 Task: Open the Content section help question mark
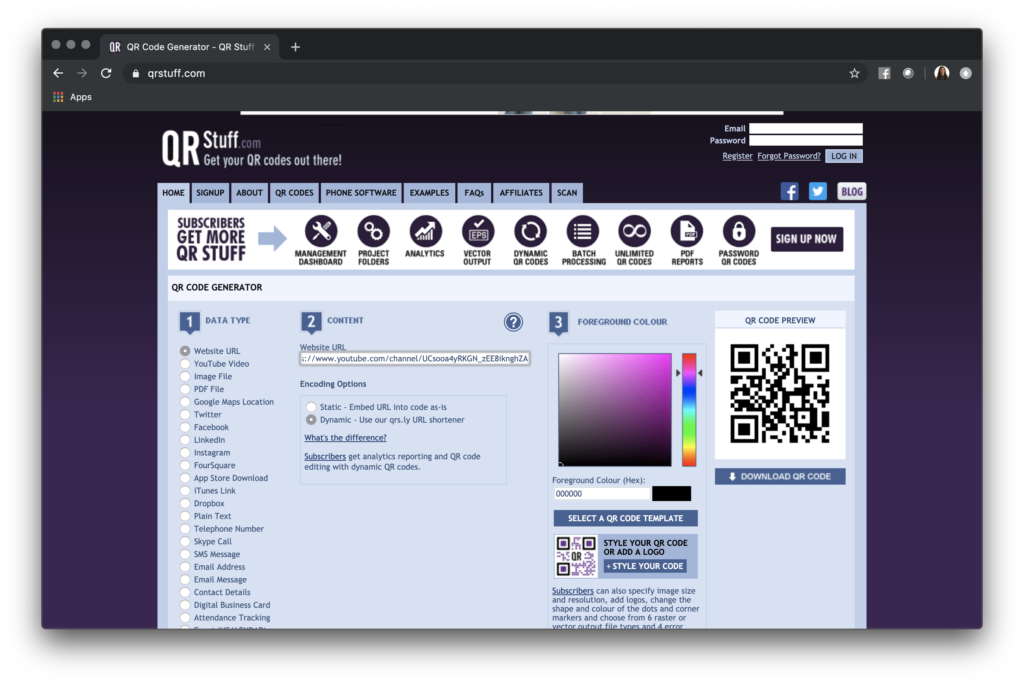coord(513,322)
